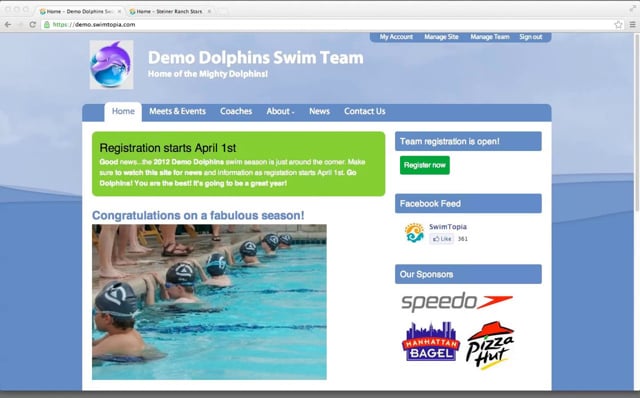Bookmark page with the star icon
640x398 pixels.
(x=618, y=24)
